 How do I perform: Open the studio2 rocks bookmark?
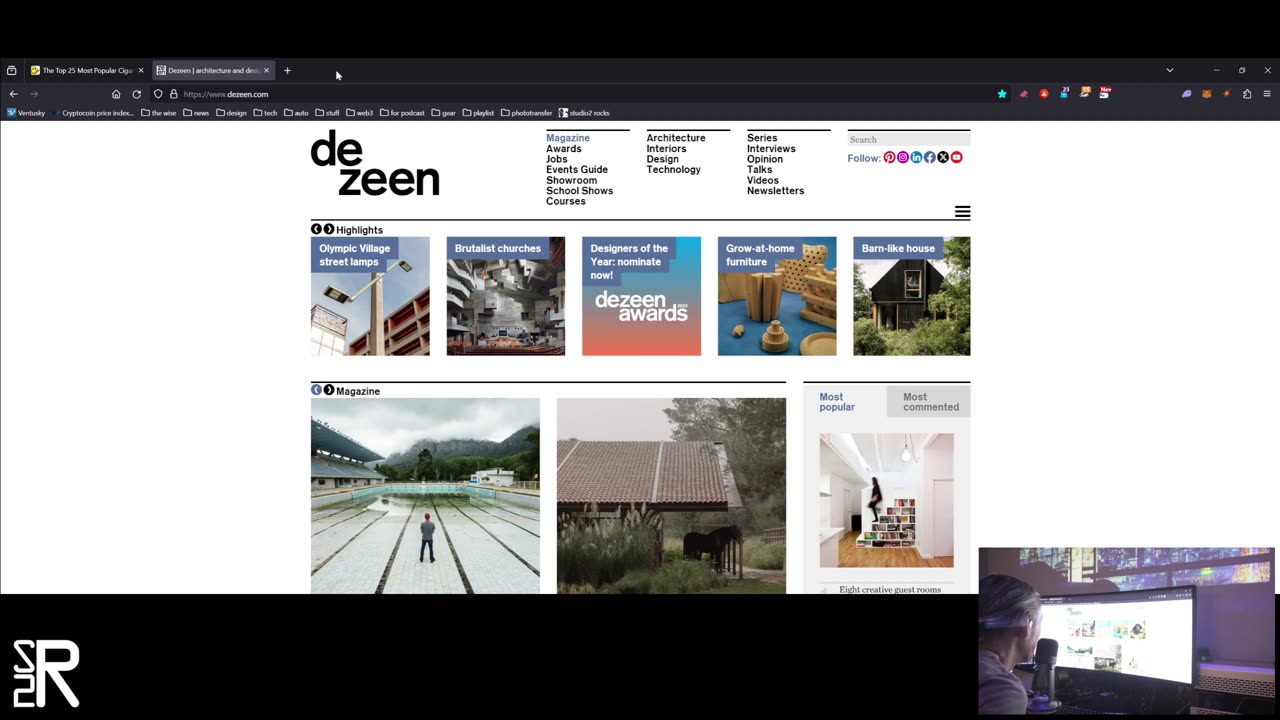pyautogui.click(x=584, y=113)
